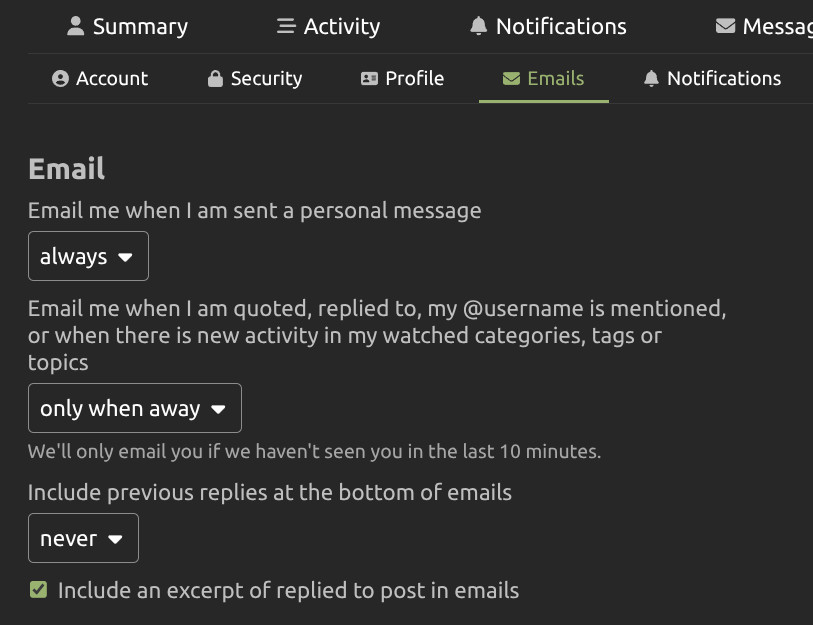Click the 'Include an excerpt' label text
Image resolution: width=813 pixels, height=625 pixels.
[288, 590]
